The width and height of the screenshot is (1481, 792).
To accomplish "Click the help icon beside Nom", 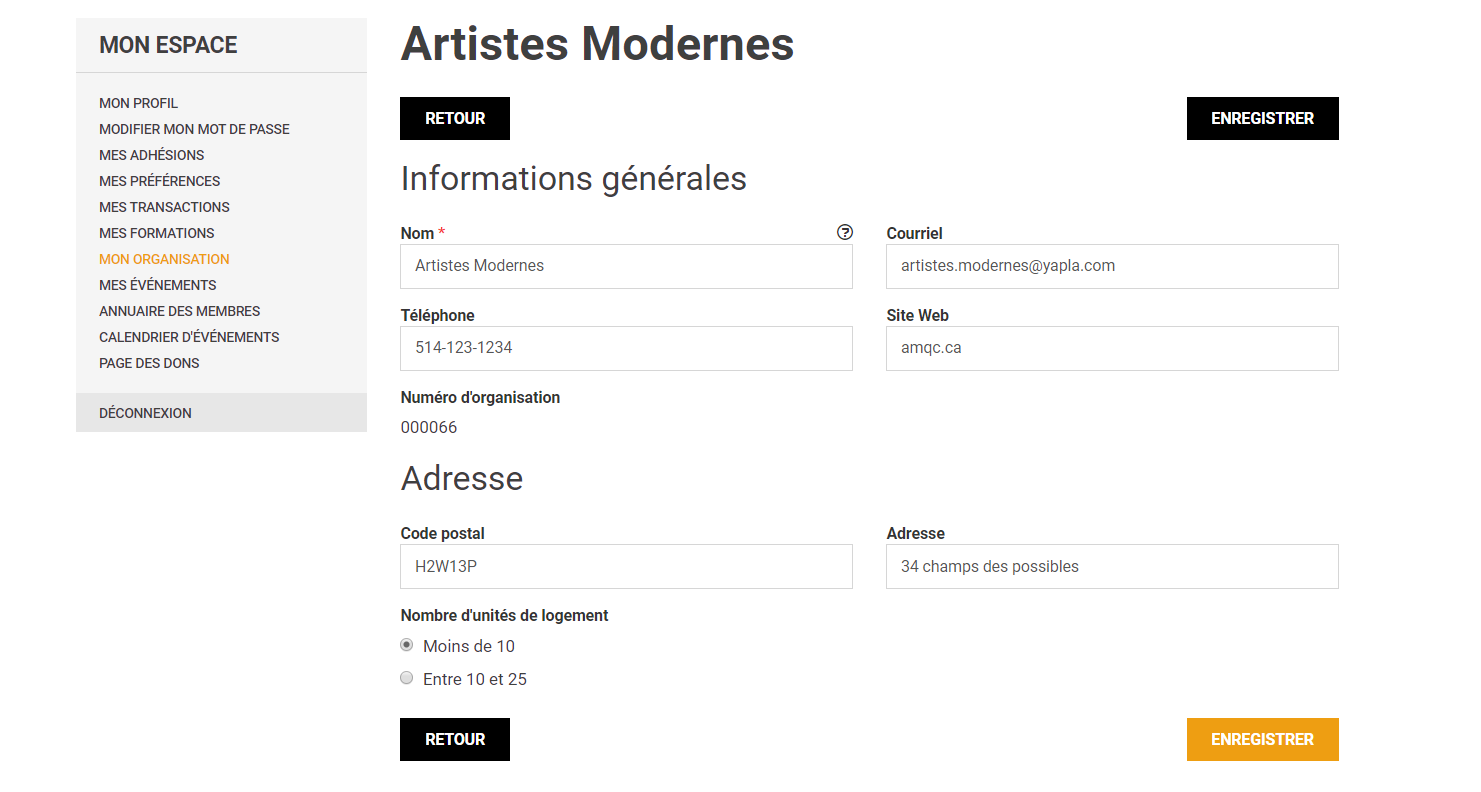I will 845,232.
